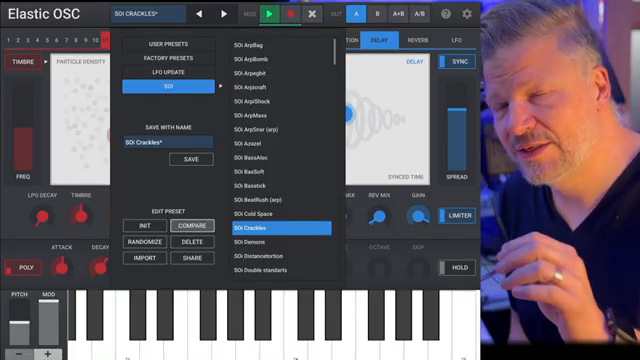Load preset SOi ArpSnar (arp)
This screenshot has height=360, width=640.
coord(282,129)
